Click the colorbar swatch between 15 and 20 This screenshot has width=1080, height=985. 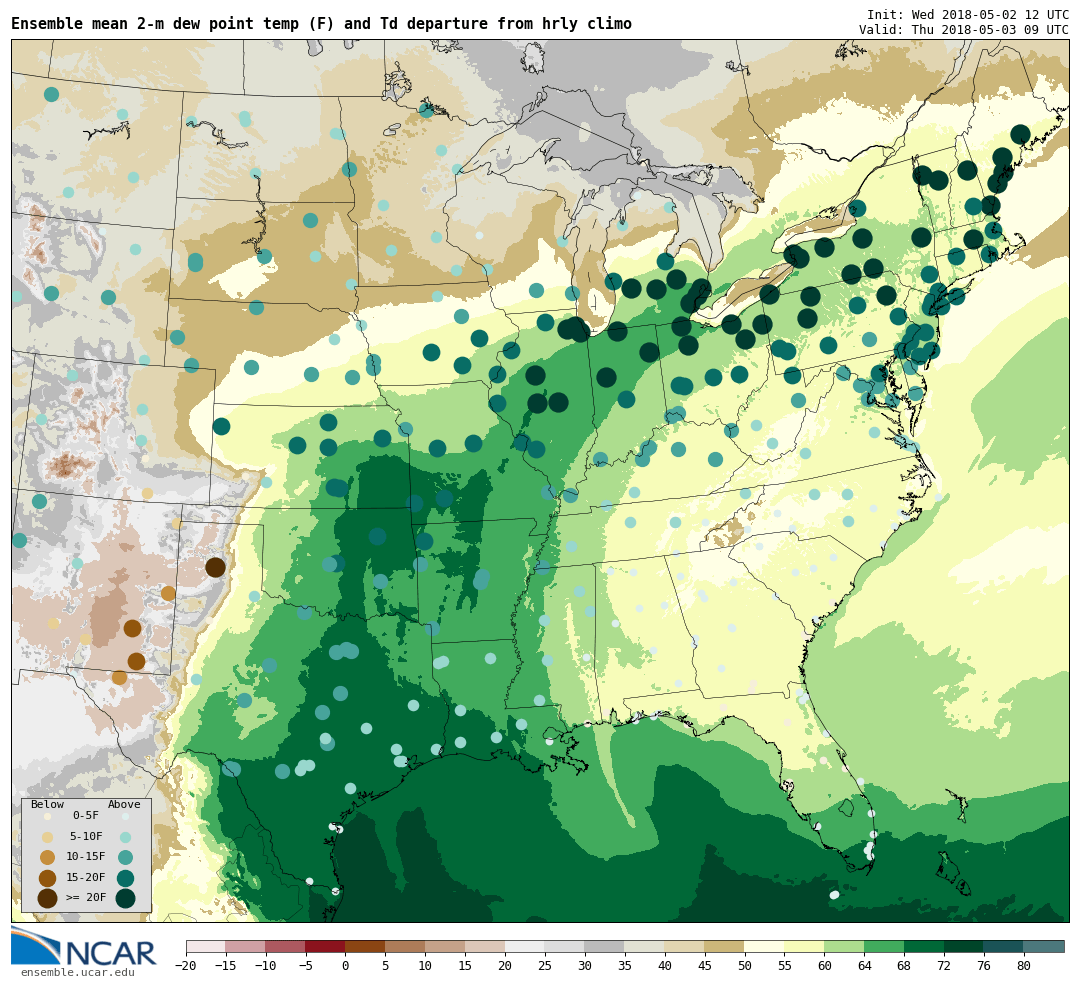485,946
